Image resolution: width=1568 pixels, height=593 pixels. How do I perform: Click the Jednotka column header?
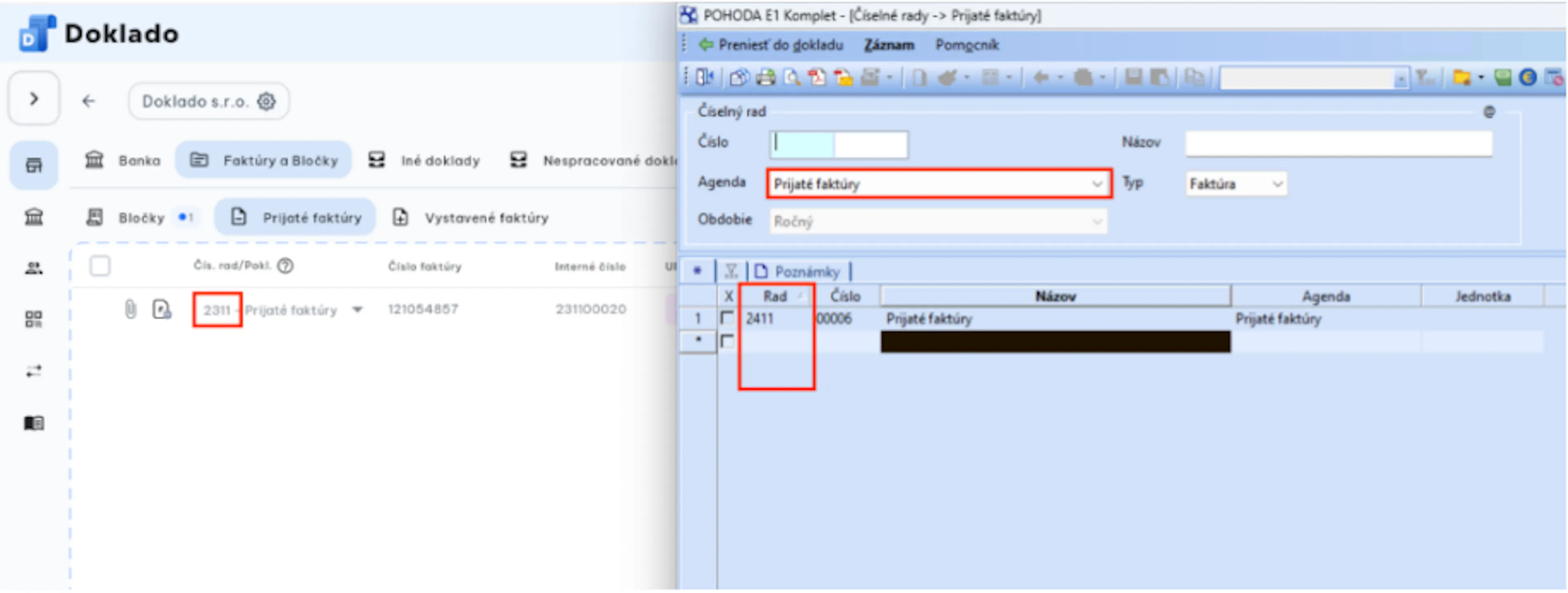point(1483,296)
